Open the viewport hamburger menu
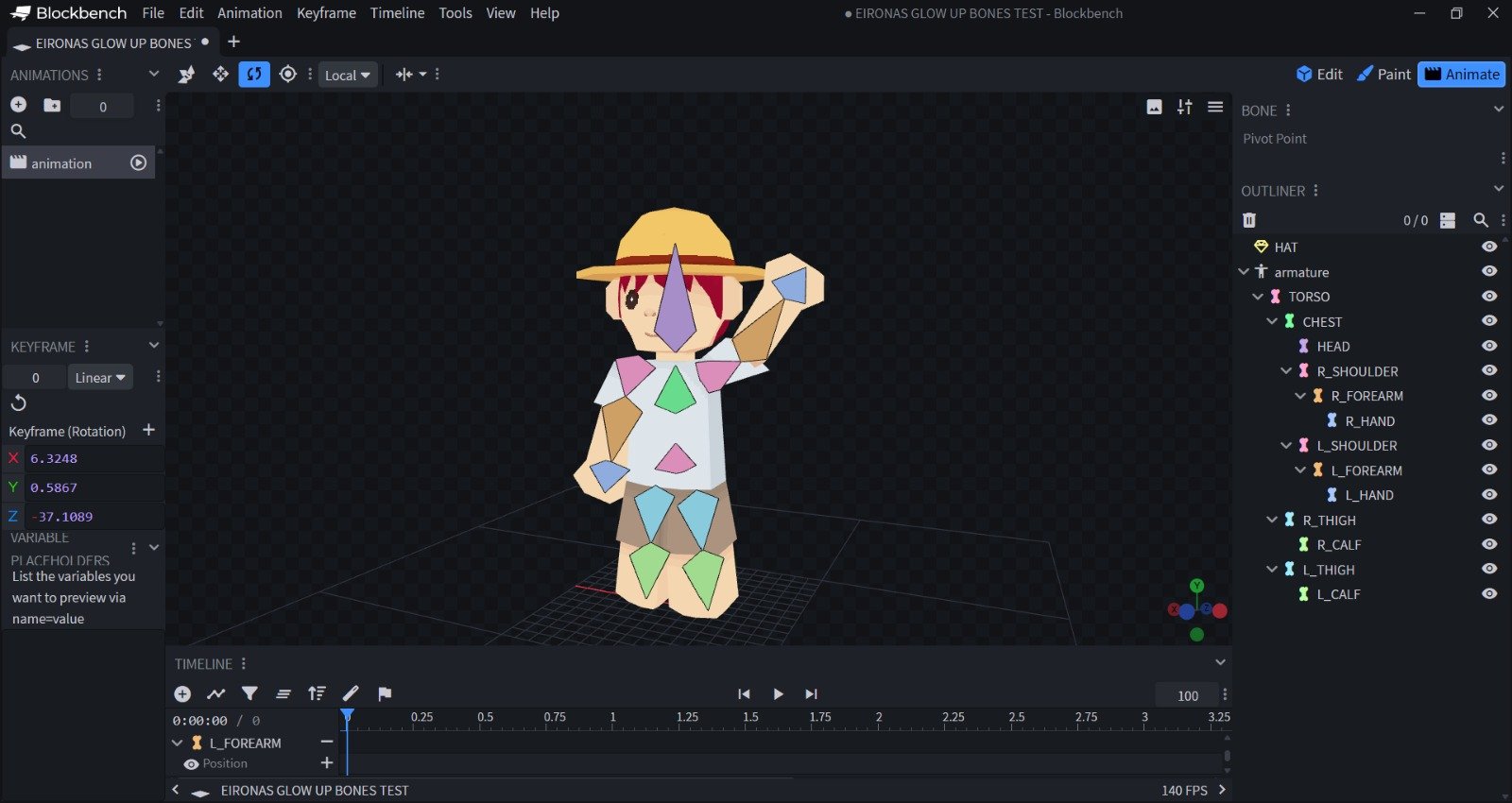This screenshot has height=803, width=1512. (x=1215, y=107)
